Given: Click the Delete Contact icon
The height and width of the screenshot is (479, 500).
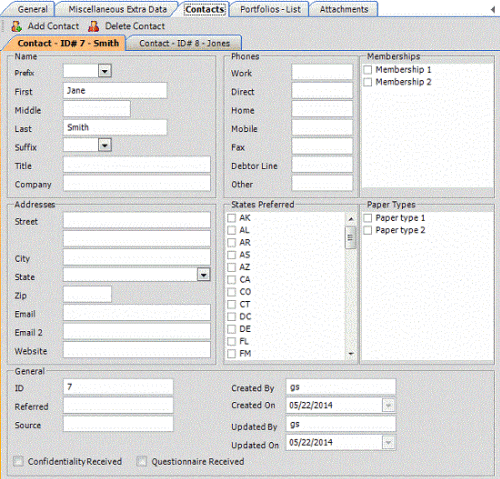Looking at the screenshot, I should pyautogui.click(x=94, y=26).
